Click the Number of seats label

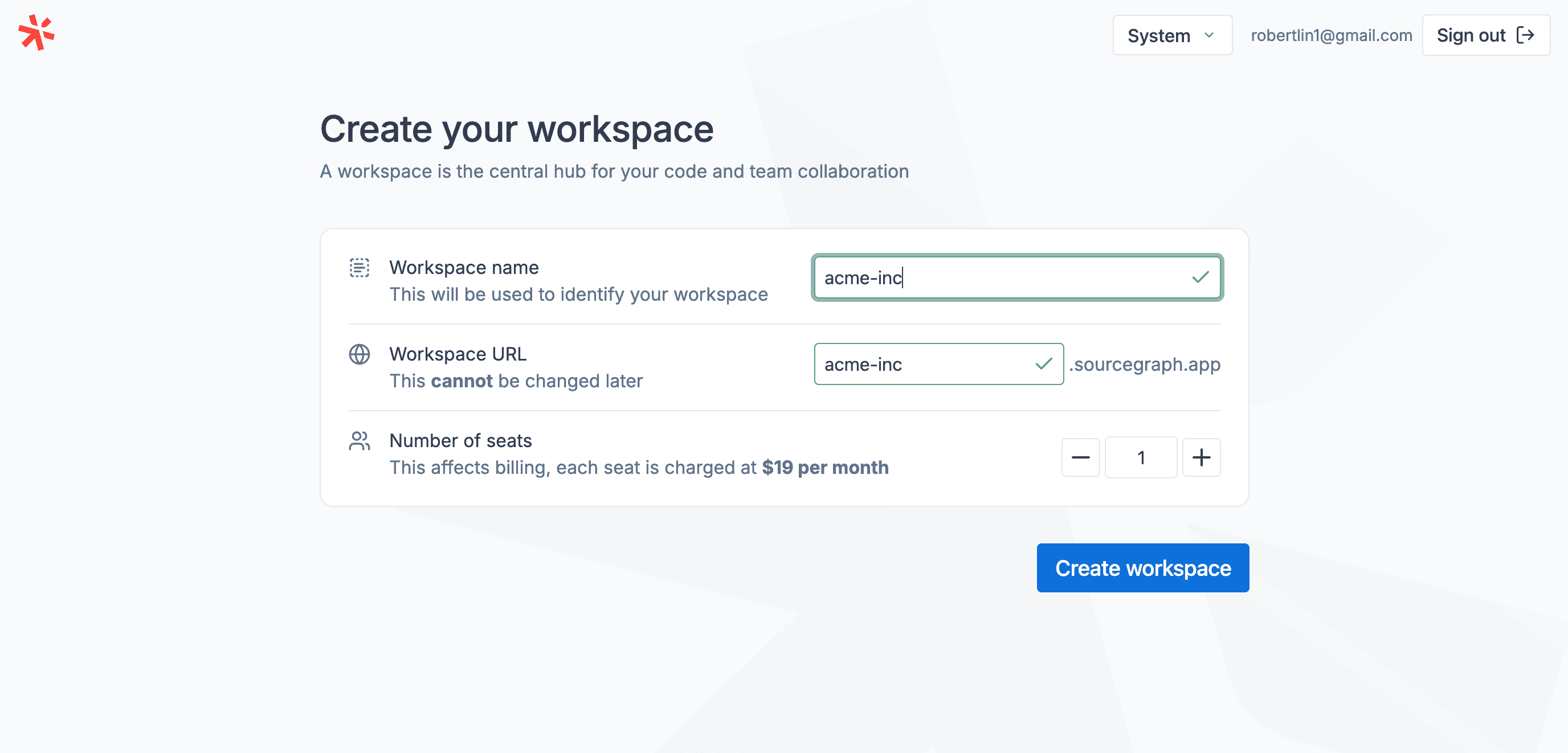tap(460, 440)
